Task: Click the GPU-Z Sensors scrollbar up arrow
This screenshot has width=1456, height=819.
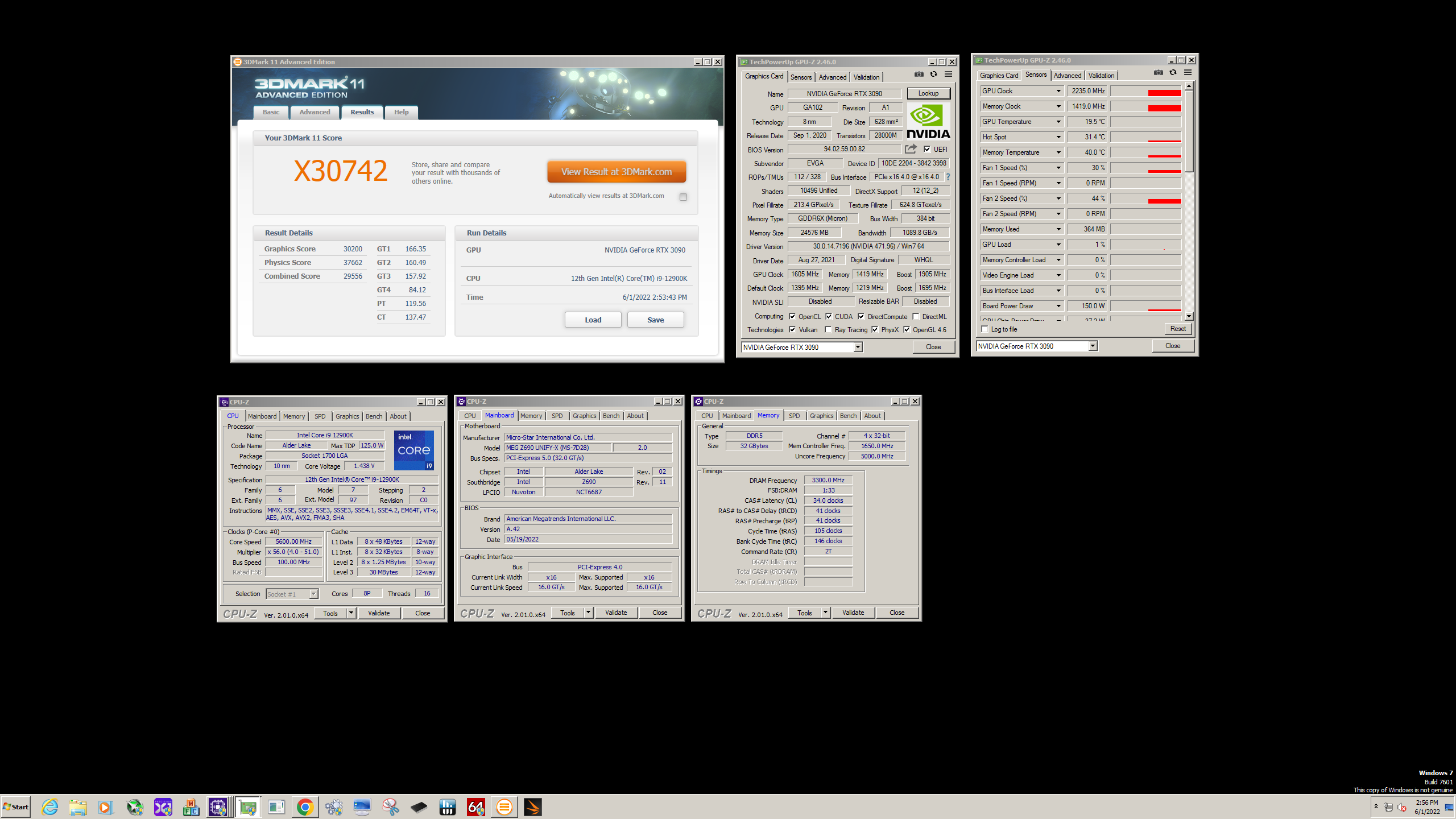Action: tap(1189, 85)
